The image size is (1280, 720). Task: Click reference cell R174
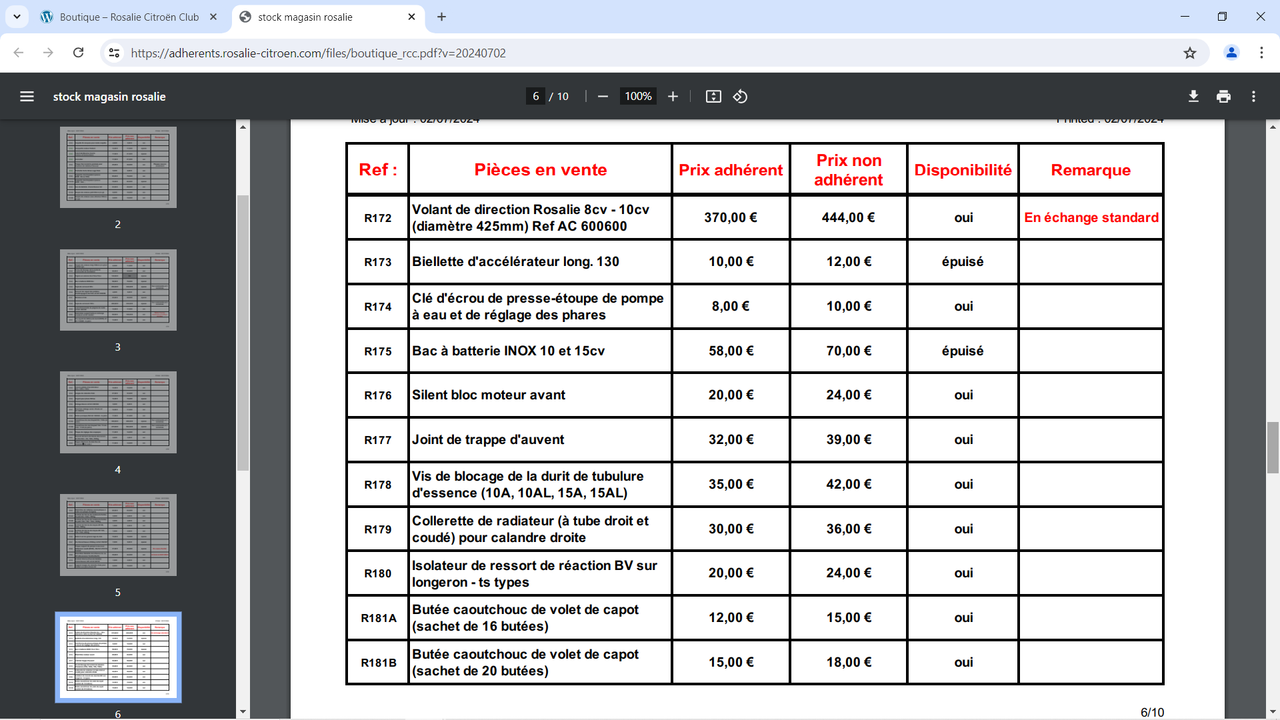click(378, 307)
